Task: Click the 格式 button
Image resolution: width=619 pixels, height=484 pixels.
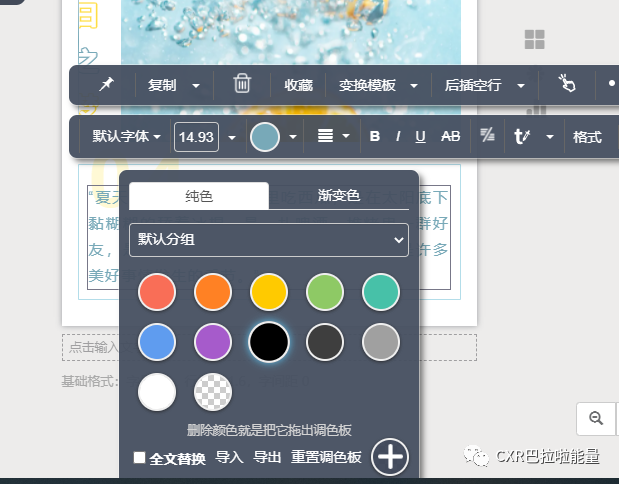Action: click(587, 137)
